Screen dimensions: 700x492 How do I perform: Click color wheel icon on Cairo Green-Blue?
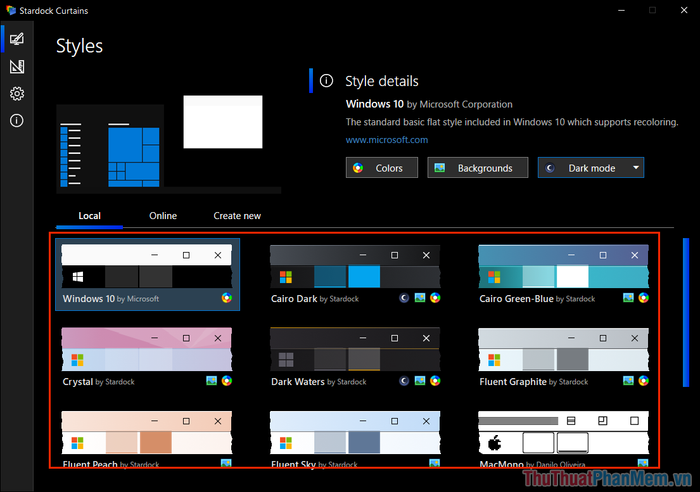(x=644, y=298)
